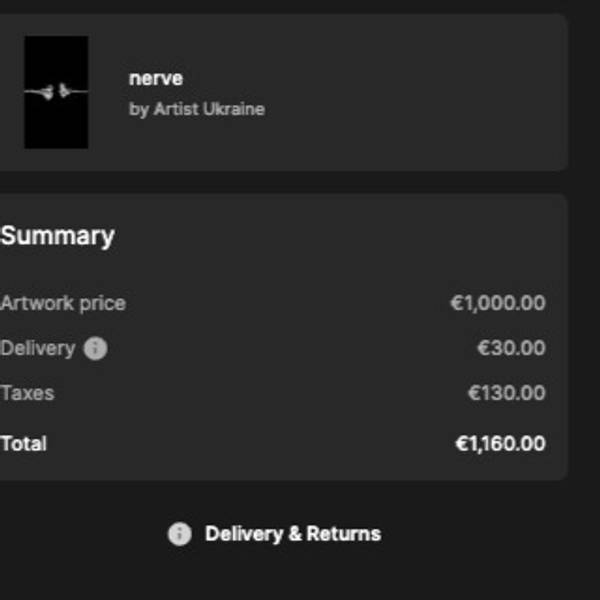The width and height of the screenshot is (600, 600).
Task: Open the nerve artwork thumbnail
Action: (56, 92)
